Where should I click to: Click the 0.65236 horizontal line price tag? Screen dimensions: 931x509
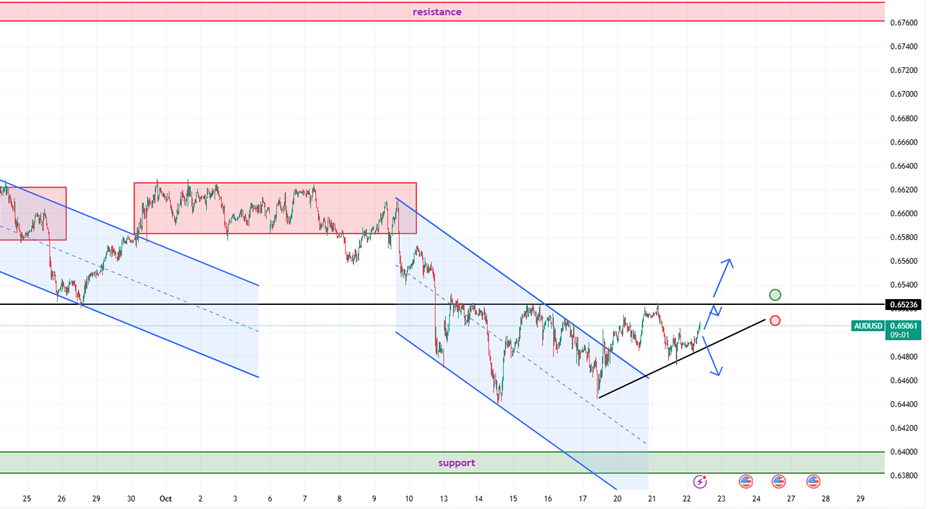pos(902,304)
